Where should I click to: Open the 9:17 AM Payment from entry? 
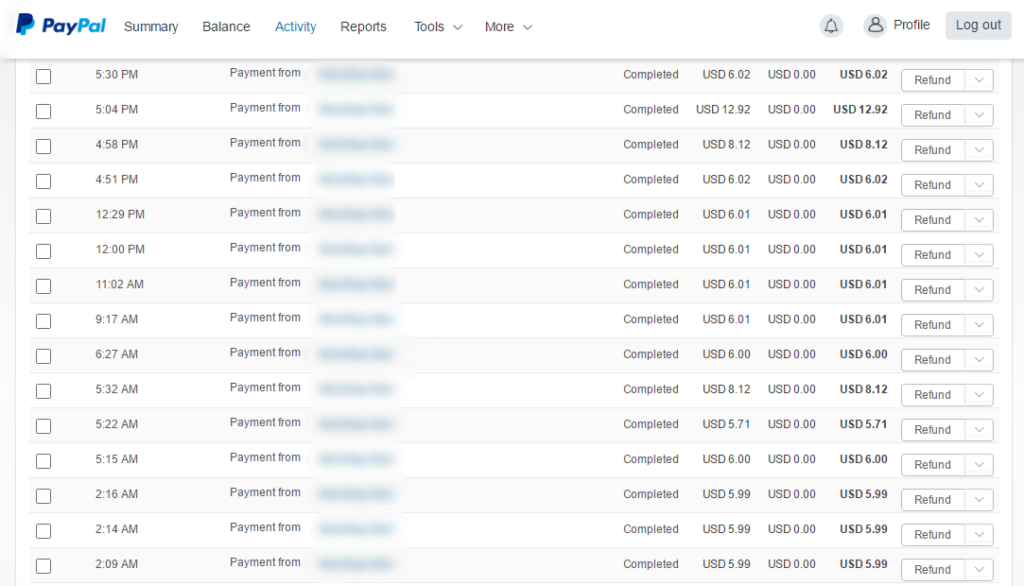click(265, 318)
